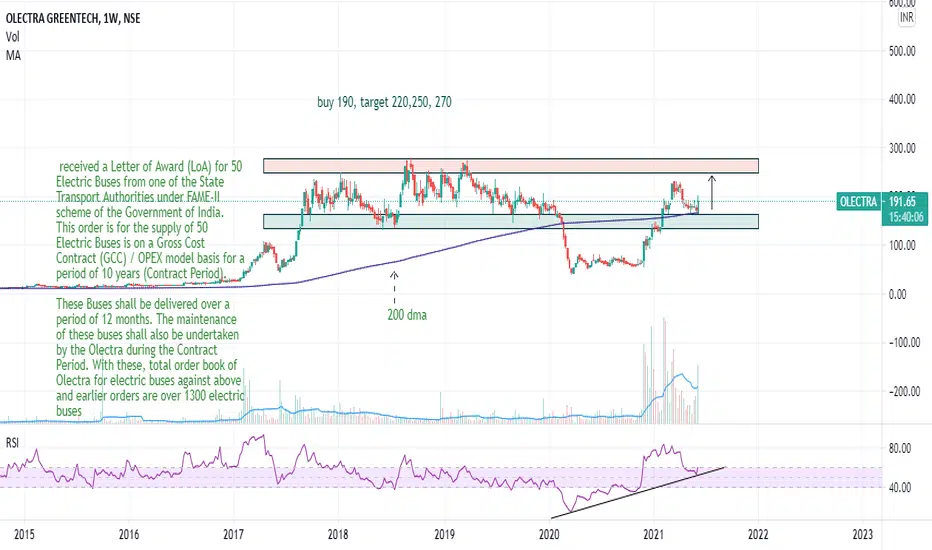
Task: Click the 2022 time axis label
Action: pyautogui.click(x=758, y=534)
